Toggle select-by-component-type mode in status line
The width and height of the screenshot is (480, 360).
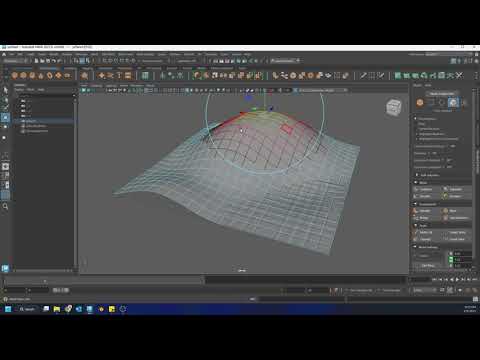pos(87,61)
